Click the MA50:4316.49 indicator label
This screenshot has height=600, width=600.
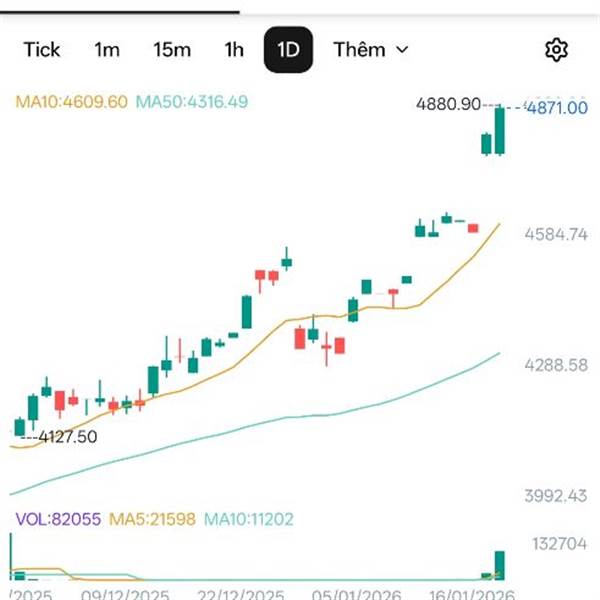tap(192, 101)
